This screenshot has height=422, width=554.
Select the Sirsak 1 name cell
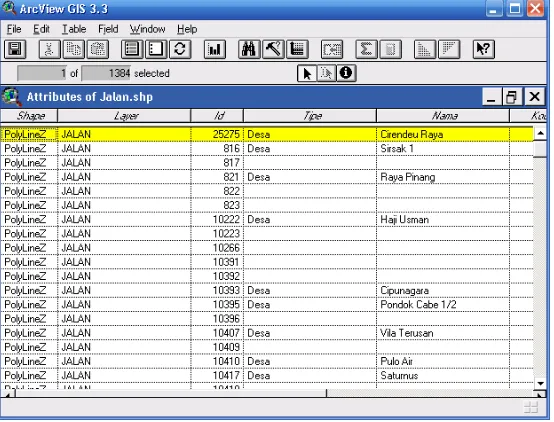coord(443,148)
